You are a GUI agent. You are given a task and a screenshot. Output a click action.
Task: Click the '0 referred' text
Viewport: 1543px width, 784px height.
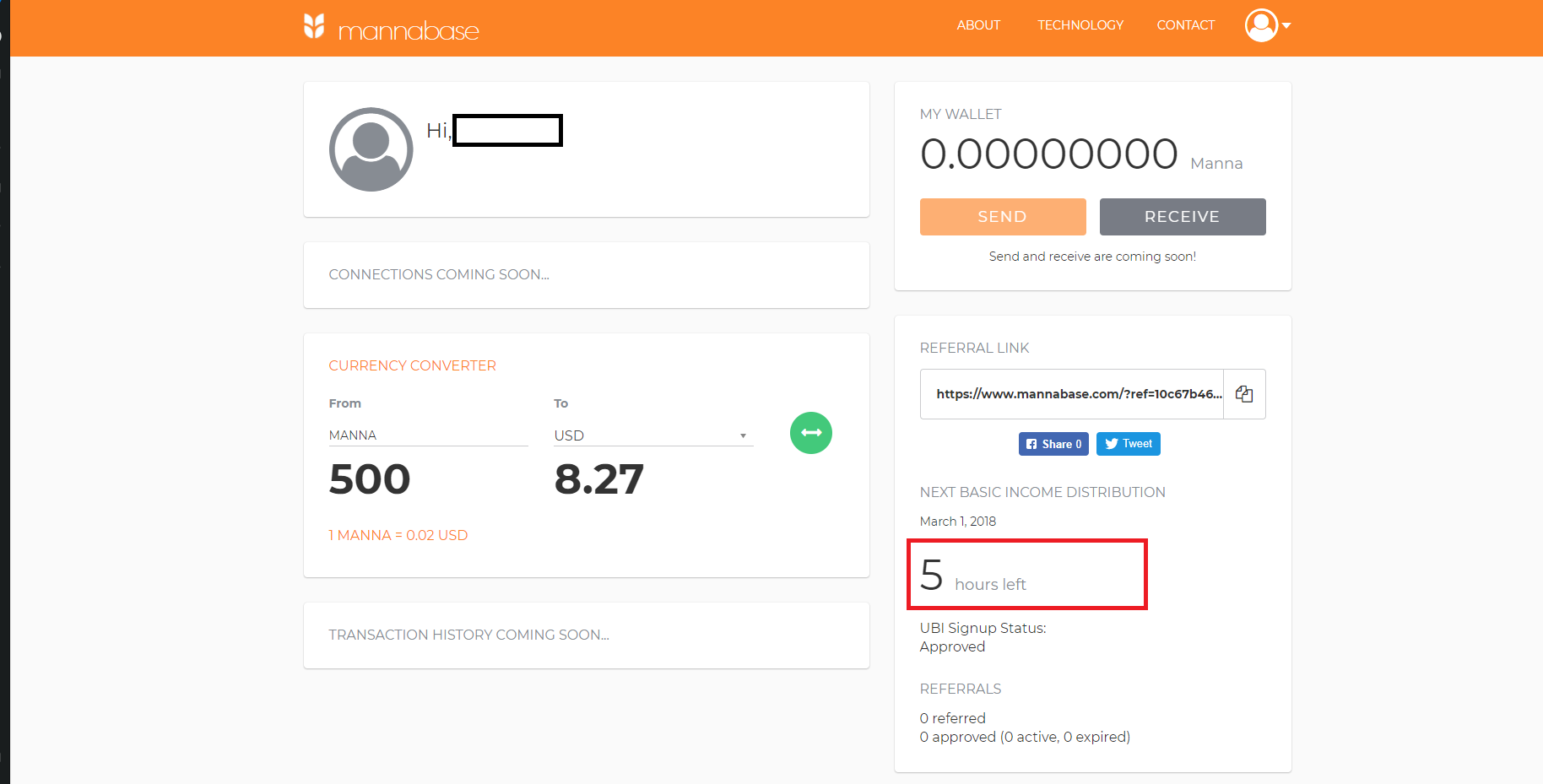(x=953, y=718)
